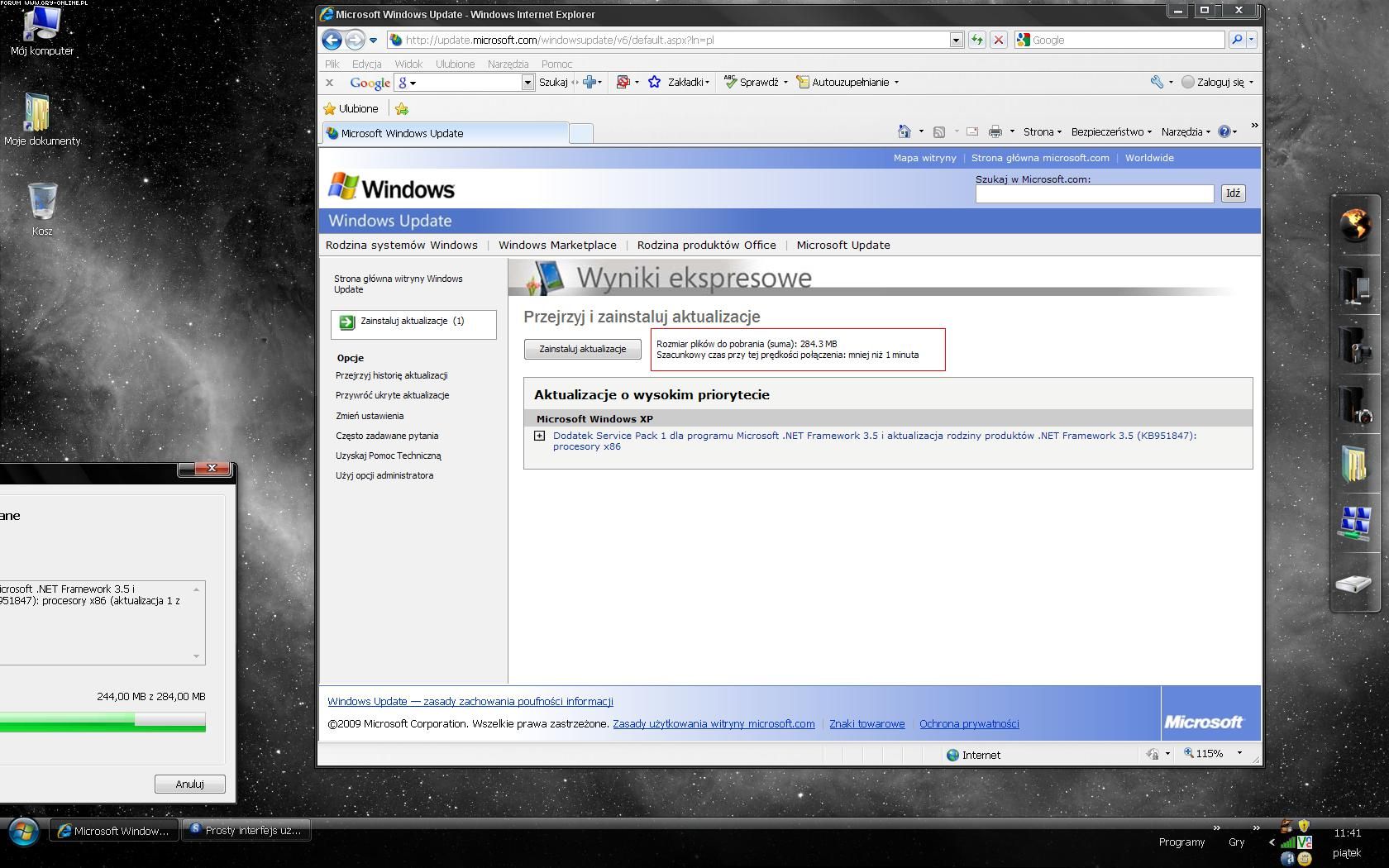Open a new blank tab
Viewport: 1389px width, 868px height.
[581, 133]
